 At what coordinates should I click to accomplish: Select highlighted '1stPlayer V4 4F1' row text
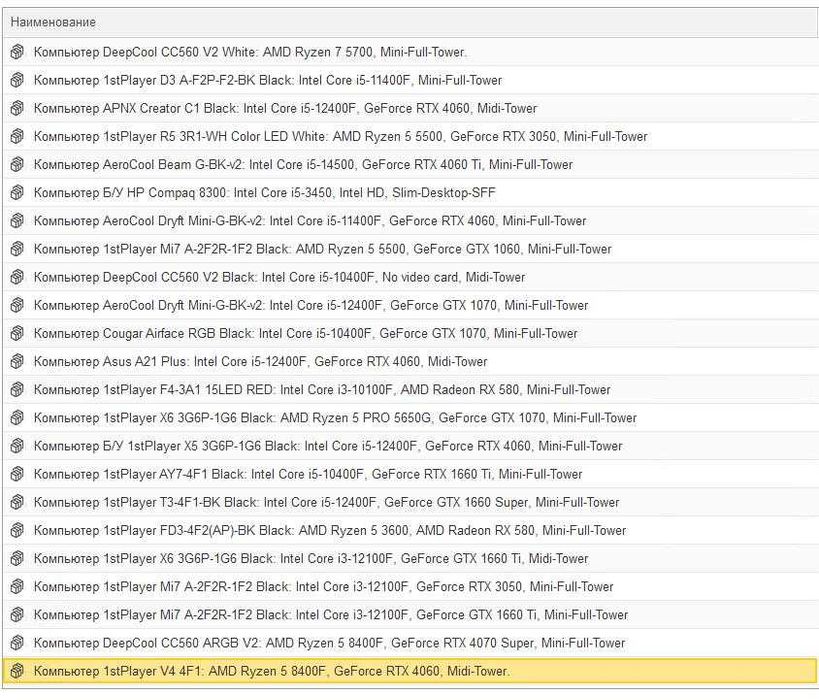[x=272, y=672]
